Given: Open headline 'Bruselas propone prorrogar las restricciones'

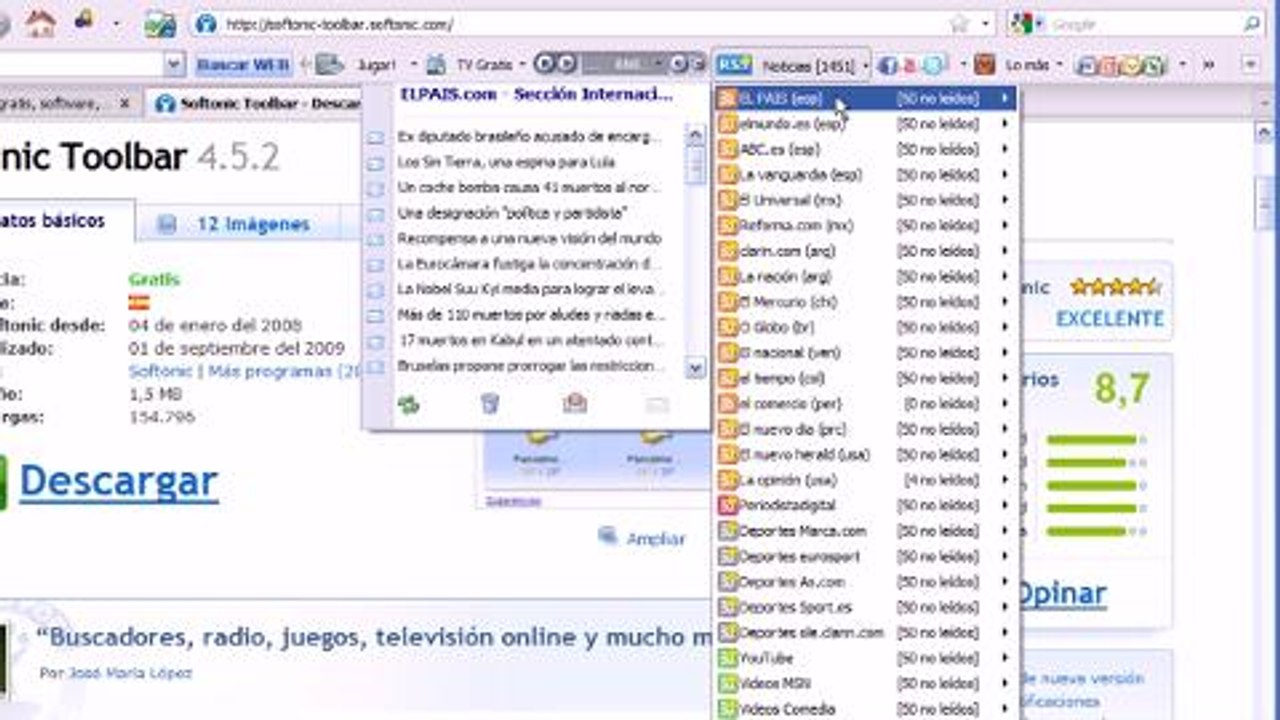Looking at the screenshot, I should pos(531,366).
